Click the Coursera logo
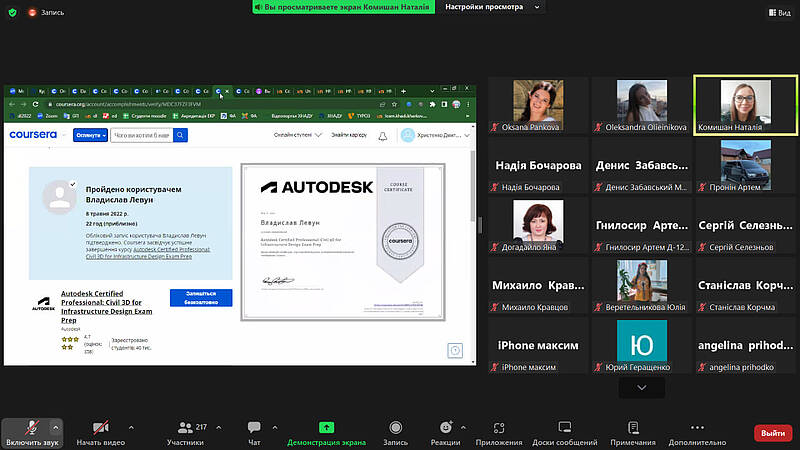This screenshot has width=800, height=450. pyautogui.click(x=33, y=135)
